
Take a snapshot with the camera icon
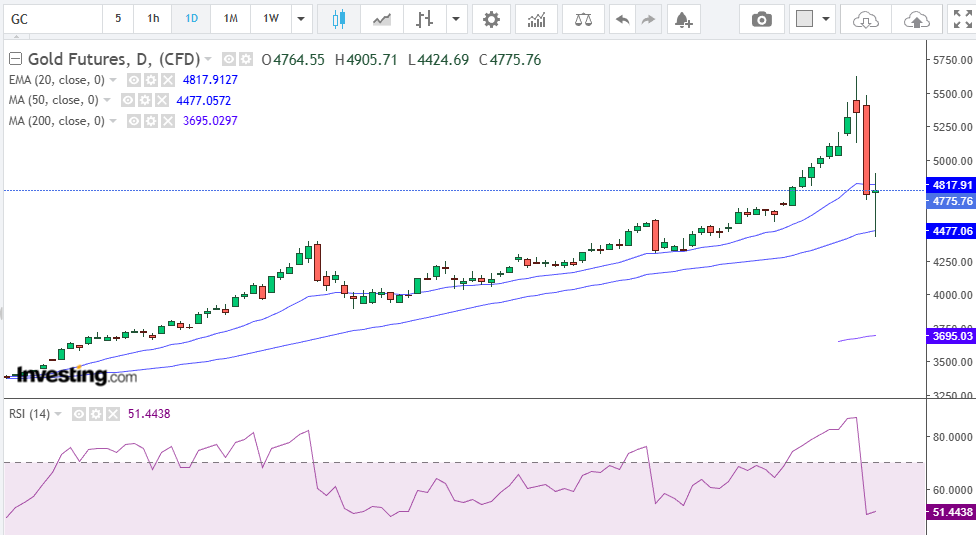762,19
